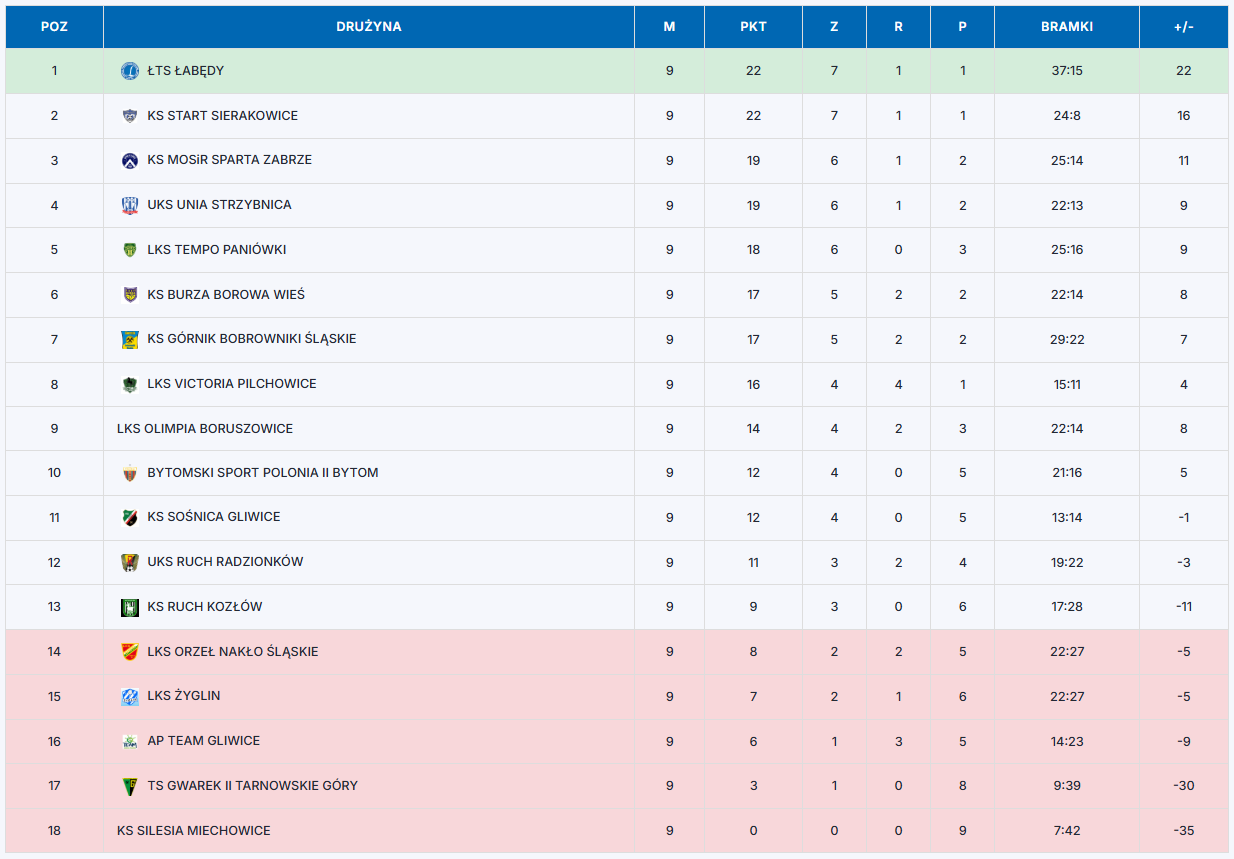Select the LKS Żyglin table row name

pos(184,696)
